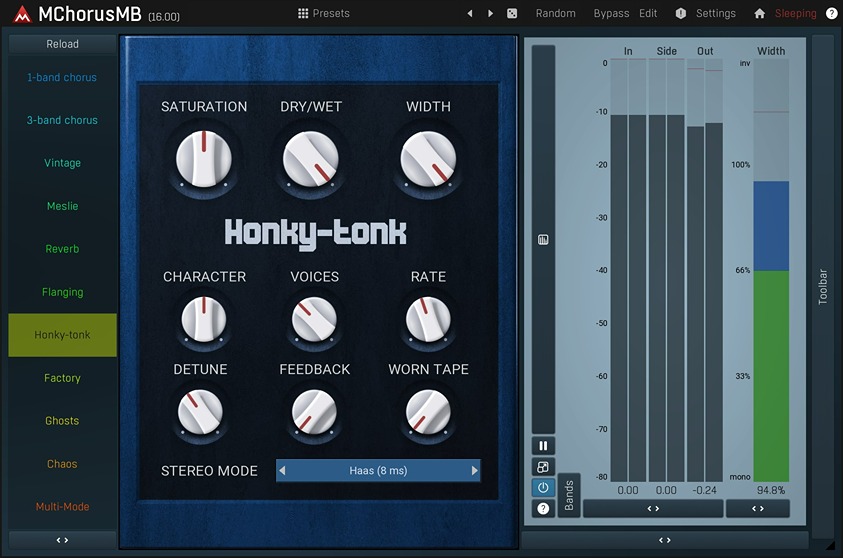
Task: Toggle the Bands meter view
Action: coord(569,495)
